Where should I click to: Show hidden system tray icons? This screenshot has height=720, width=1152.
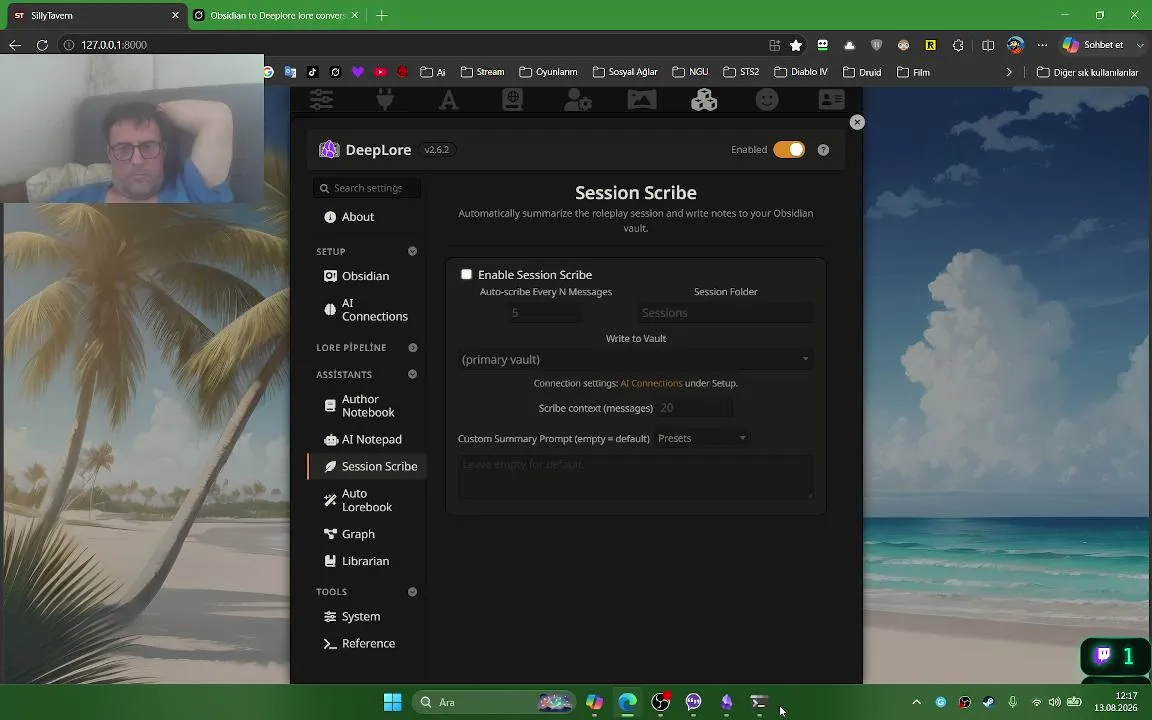pos(916,702)
